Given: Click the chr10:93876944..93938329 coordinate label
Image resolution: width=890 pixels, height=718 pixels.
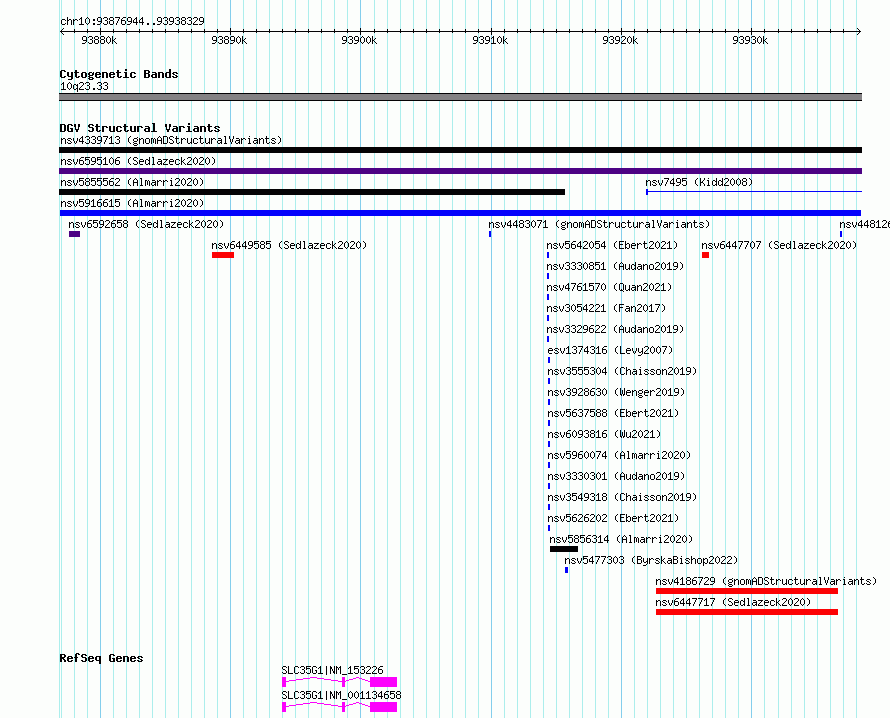Looking at the screenshot, I should [x=132, y=21].
